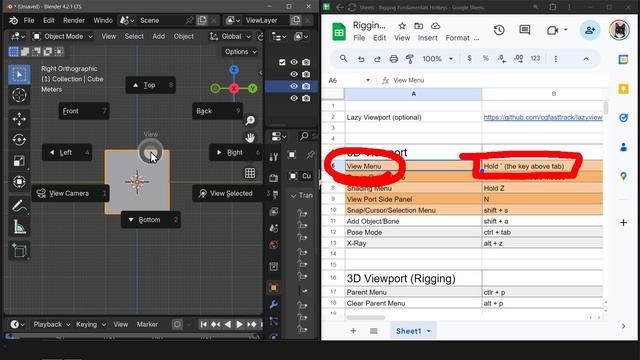
Task: Choose Bottom in the View pie menu
Action: pyautogui.click(x=151, y=220)
